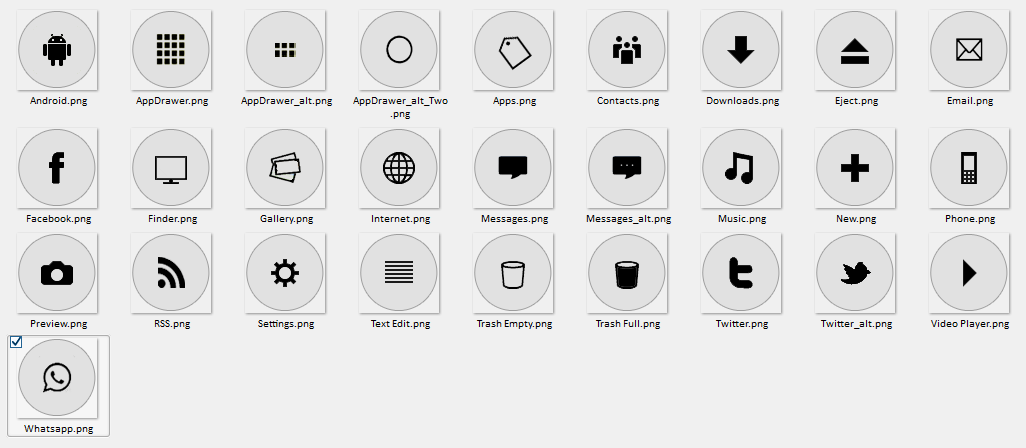1026x448 pixels.
Task: Click the Whatsapp.png phone bubble thumbnail
Action: click(x=57, y=378)
